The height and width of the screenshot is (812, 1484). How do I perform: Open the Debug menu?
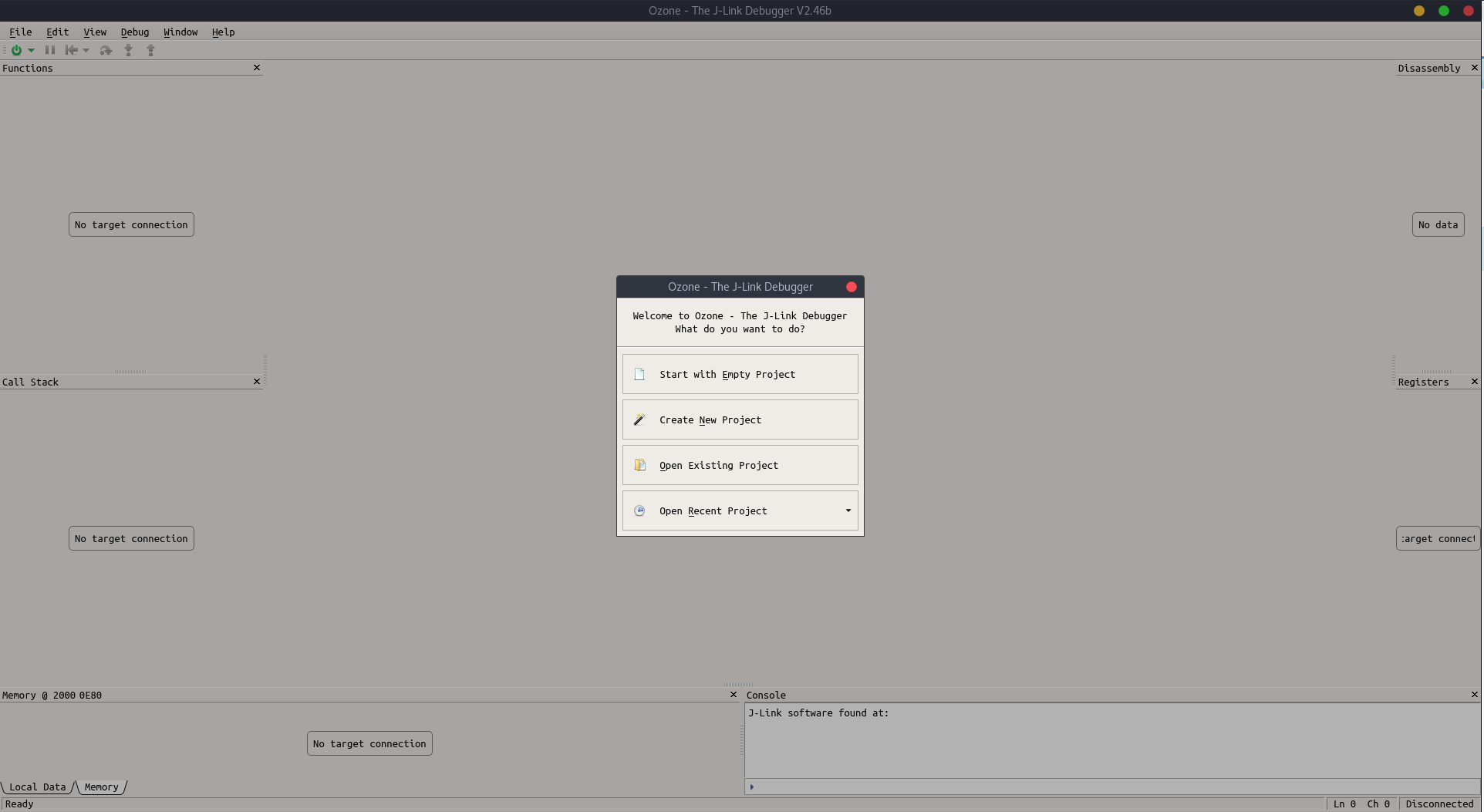pos(135,32)
